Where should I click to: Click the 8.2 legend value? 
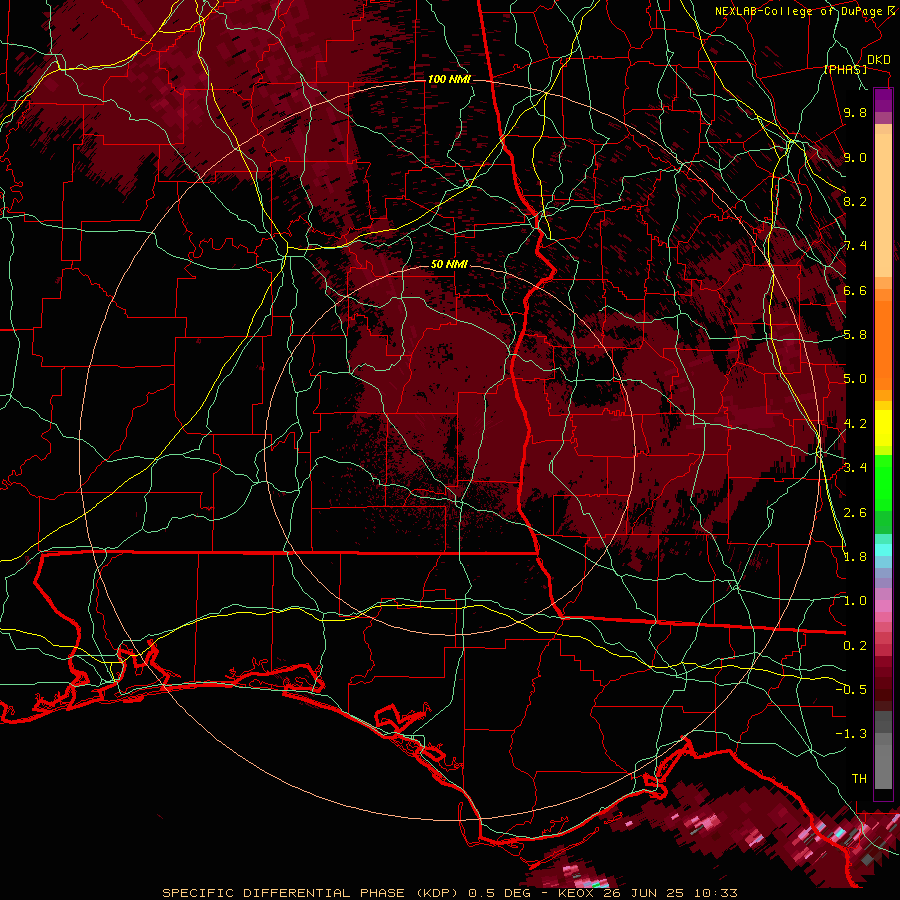point(855,202)
